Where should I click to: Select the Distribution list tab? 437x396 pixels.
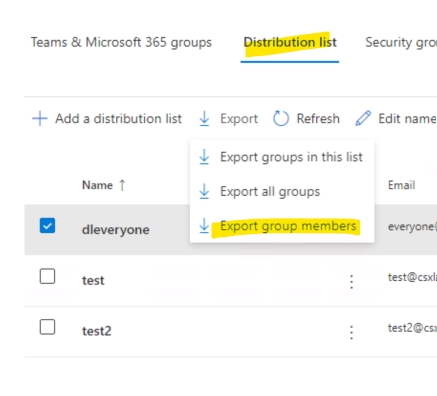tap(290, 42)
